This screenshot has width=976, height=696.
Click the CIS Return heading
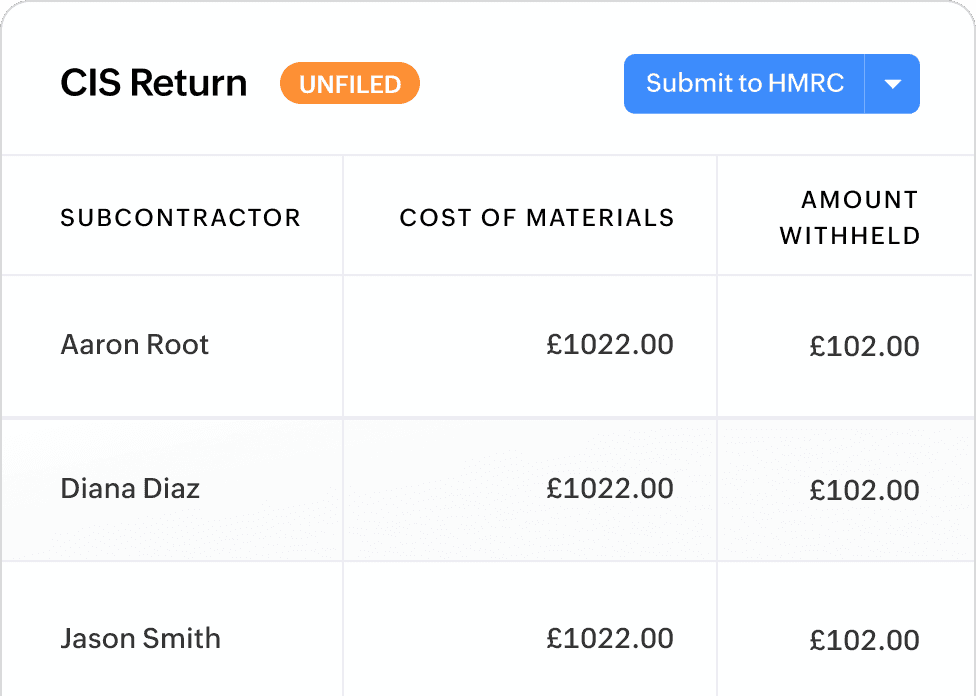click(153, 83)
